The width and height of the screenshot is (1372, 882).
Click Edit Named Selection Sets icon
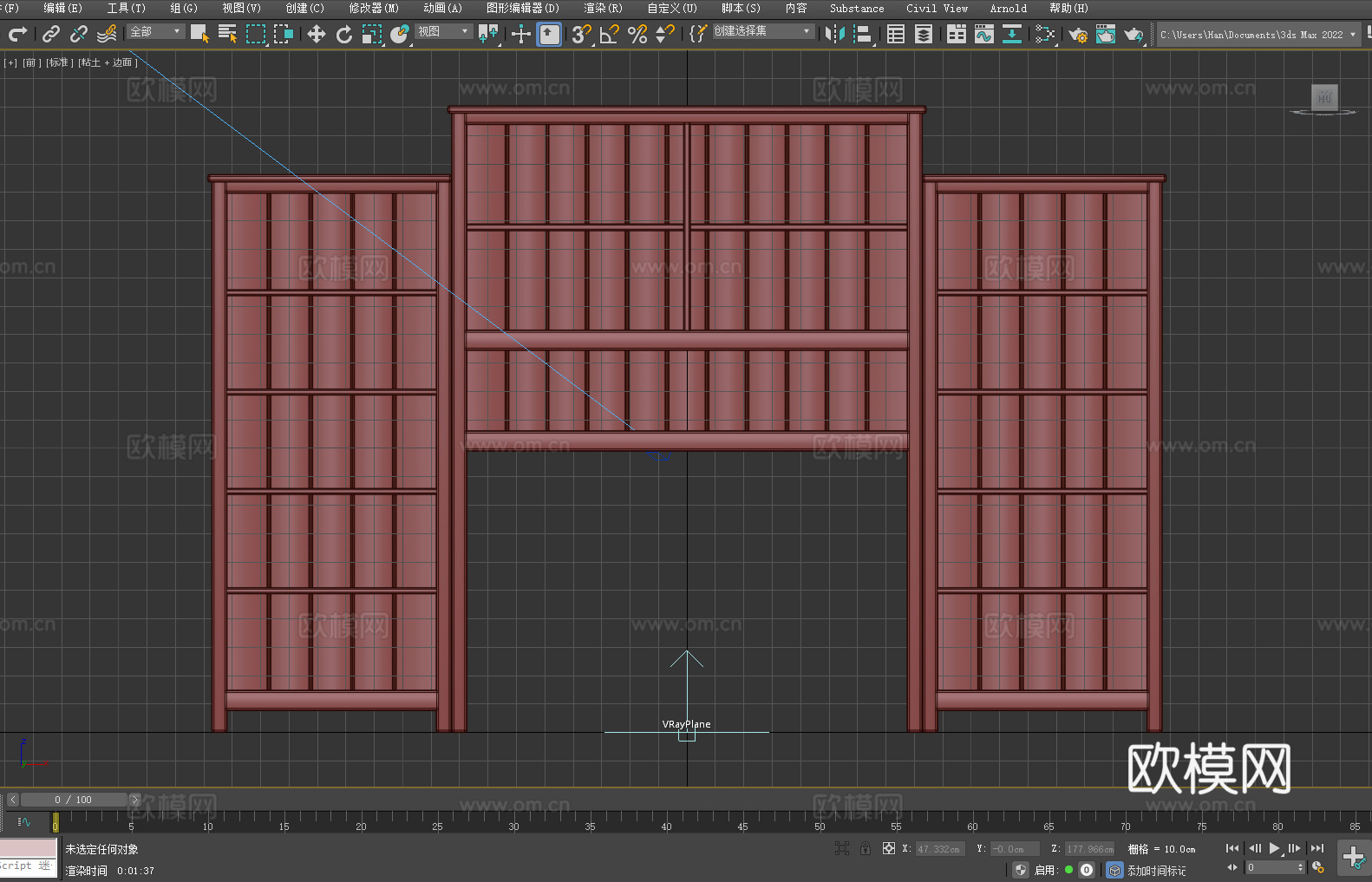tap(698, 34)
